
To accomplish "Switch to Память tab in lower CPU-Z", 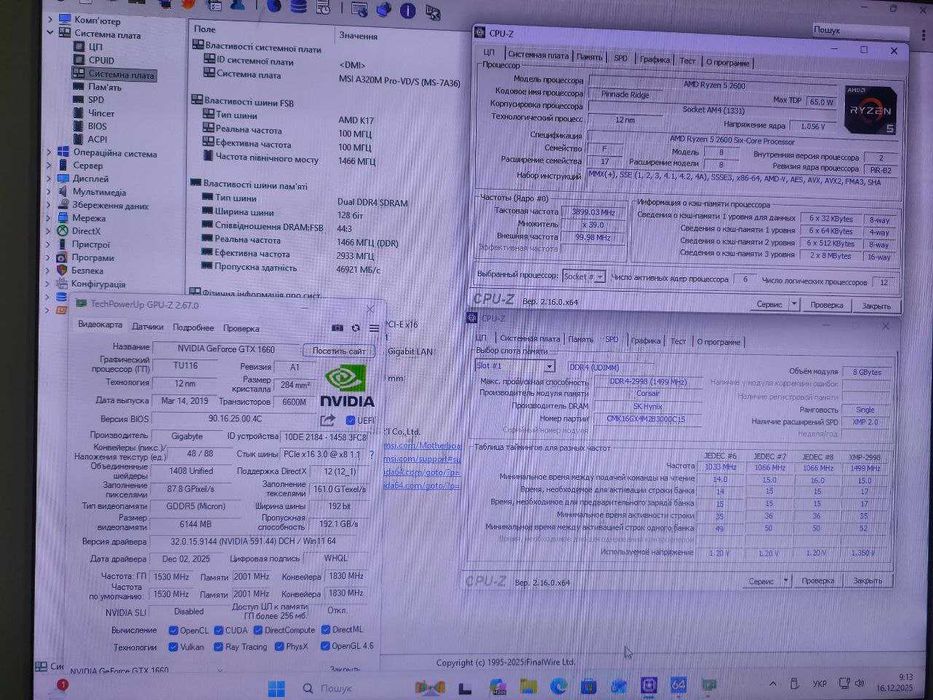I will (x=580, y=339).
